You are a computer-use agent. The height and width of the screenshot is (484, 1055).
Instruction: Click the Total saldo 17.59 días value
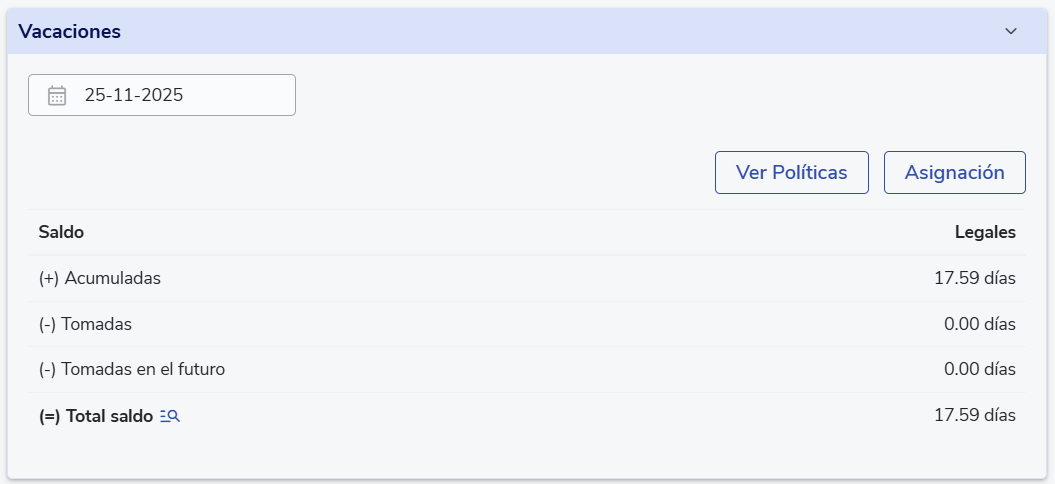tap(974, 415)
